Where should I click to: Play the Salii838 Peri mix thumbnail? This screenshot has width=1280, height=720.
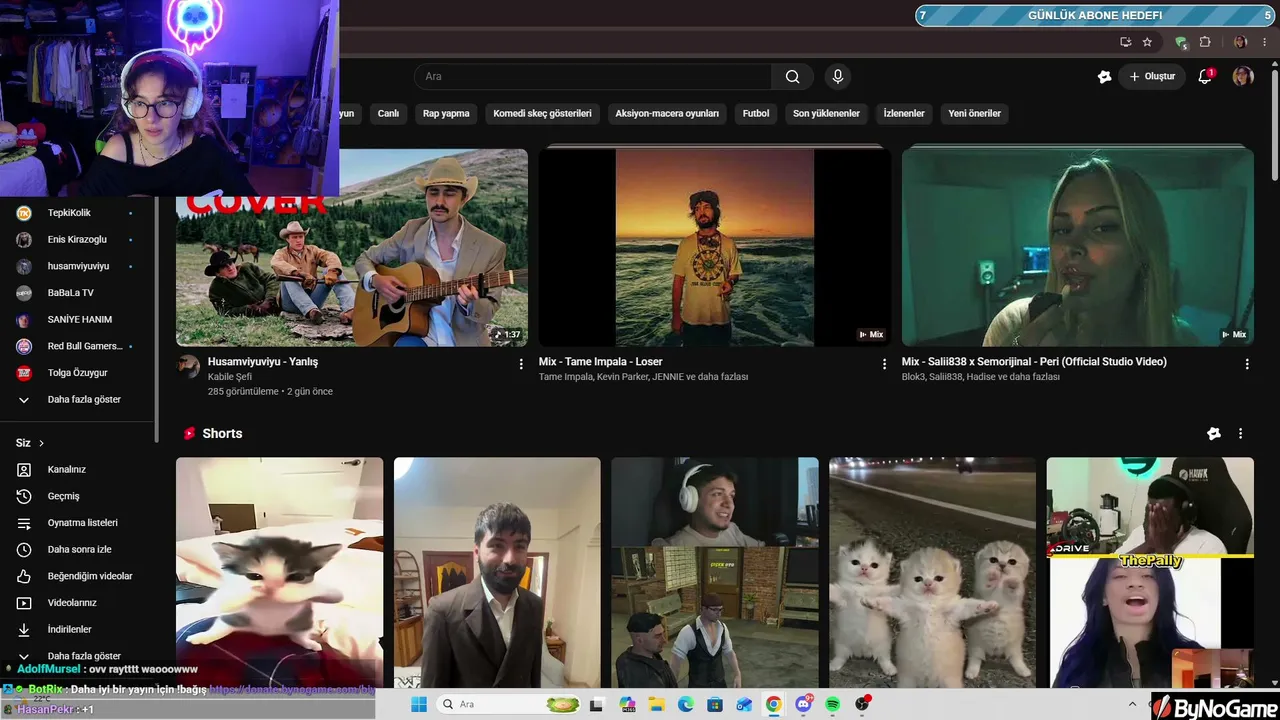[1078, 248]
